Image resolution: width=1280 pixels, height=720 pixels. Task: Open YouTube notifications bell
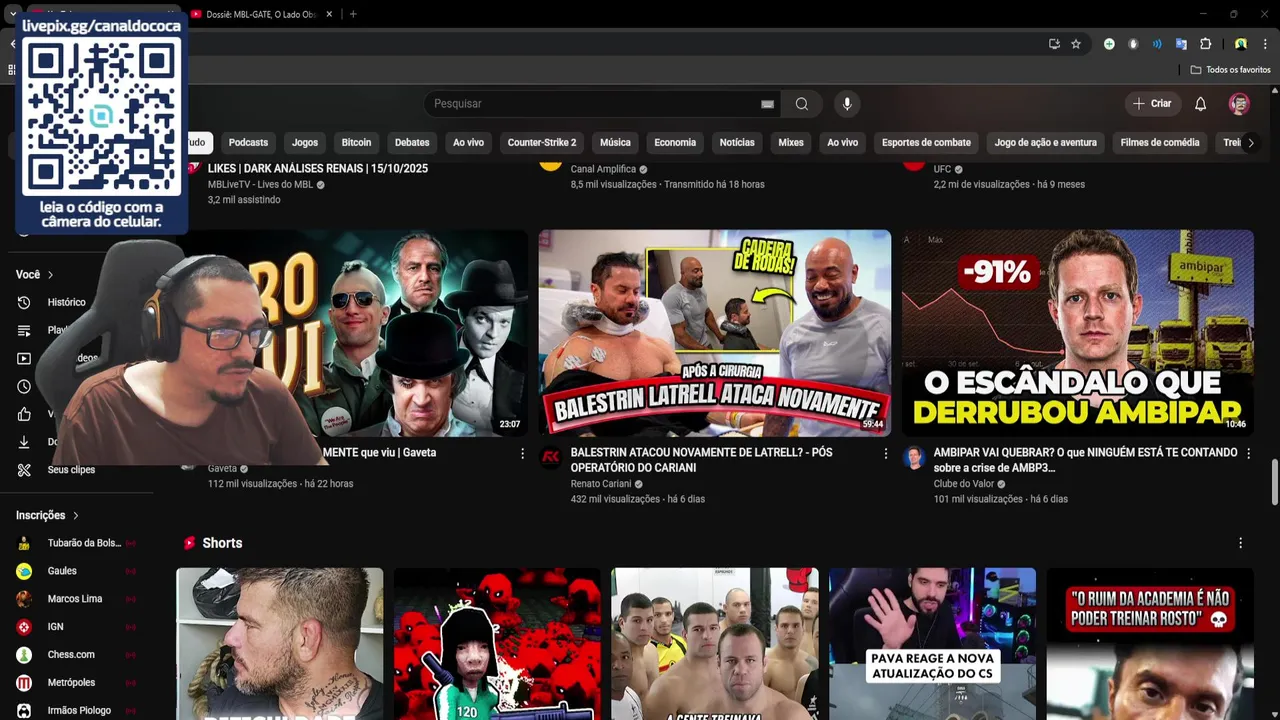pyautogui.click(x=1200, y=104)
